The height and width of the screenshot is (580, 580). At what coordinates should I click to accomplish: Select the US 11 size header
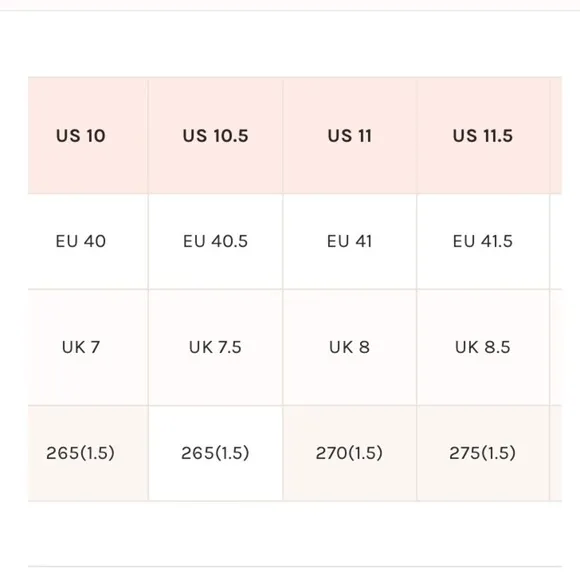[350, 135]
